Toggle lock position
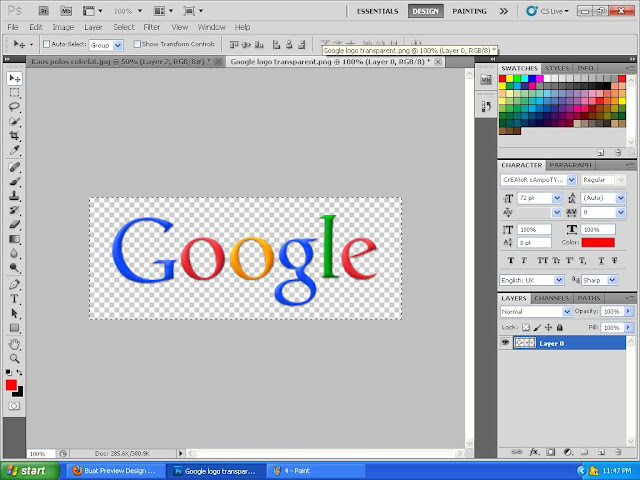This screenshot has height=480, width=640. pos(549,327)
